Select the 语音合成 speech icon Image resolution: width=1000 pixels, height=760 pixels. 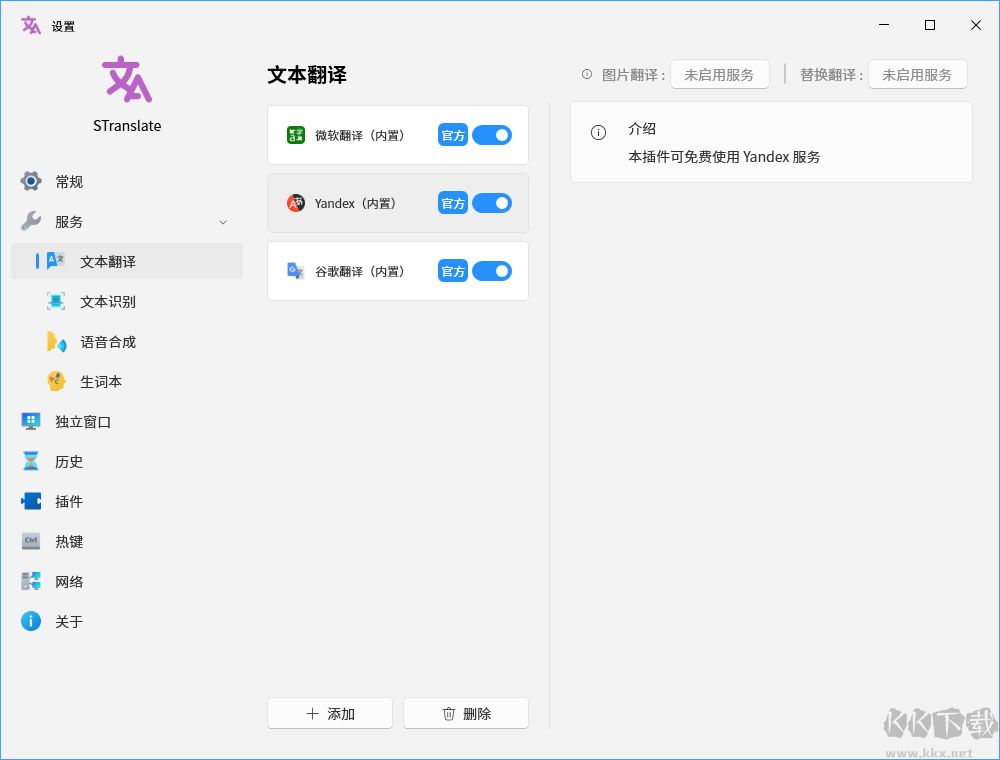click(x=56, y=341)
